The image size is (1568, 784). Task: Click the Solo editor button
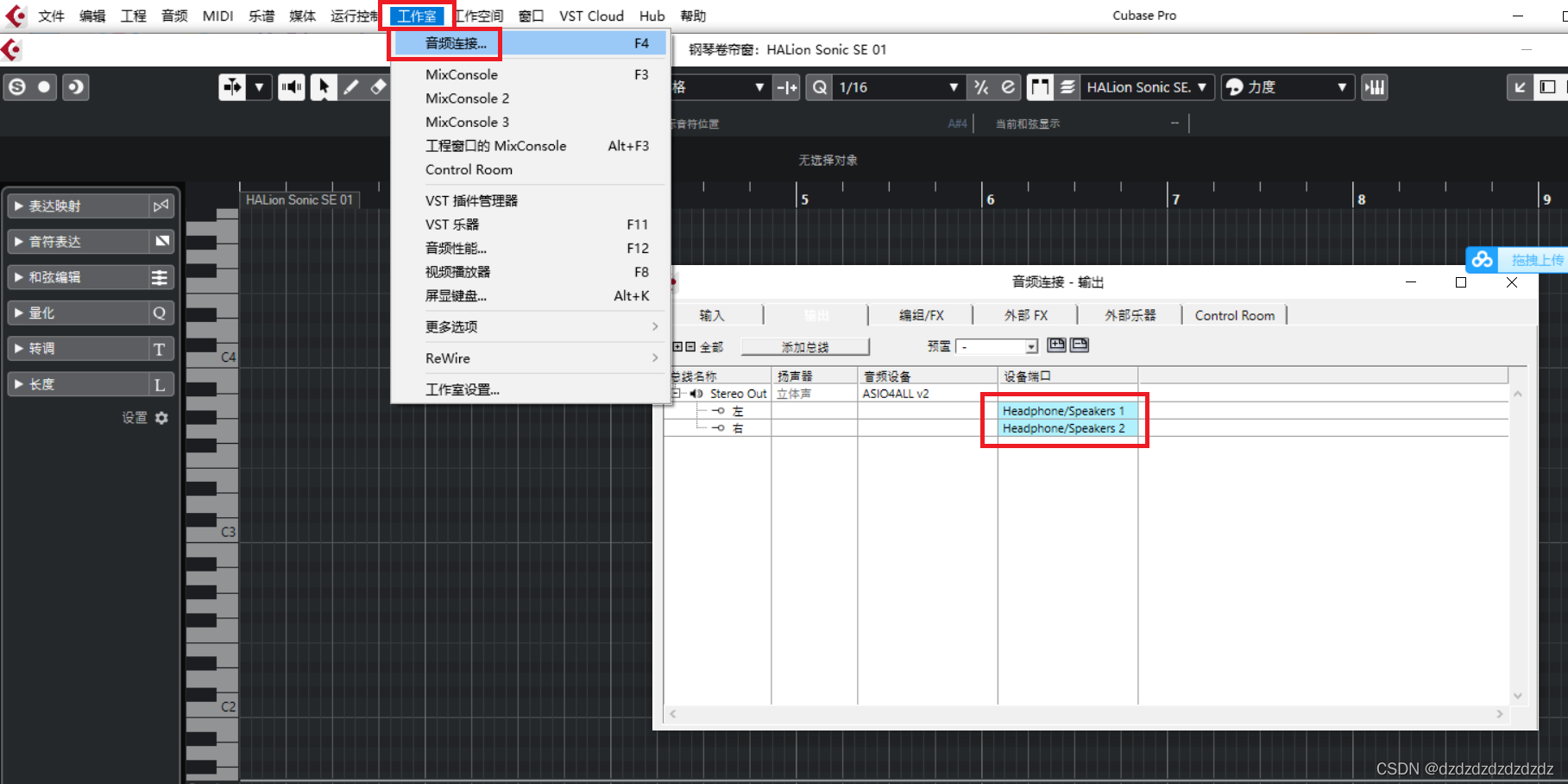click(17, 87)
